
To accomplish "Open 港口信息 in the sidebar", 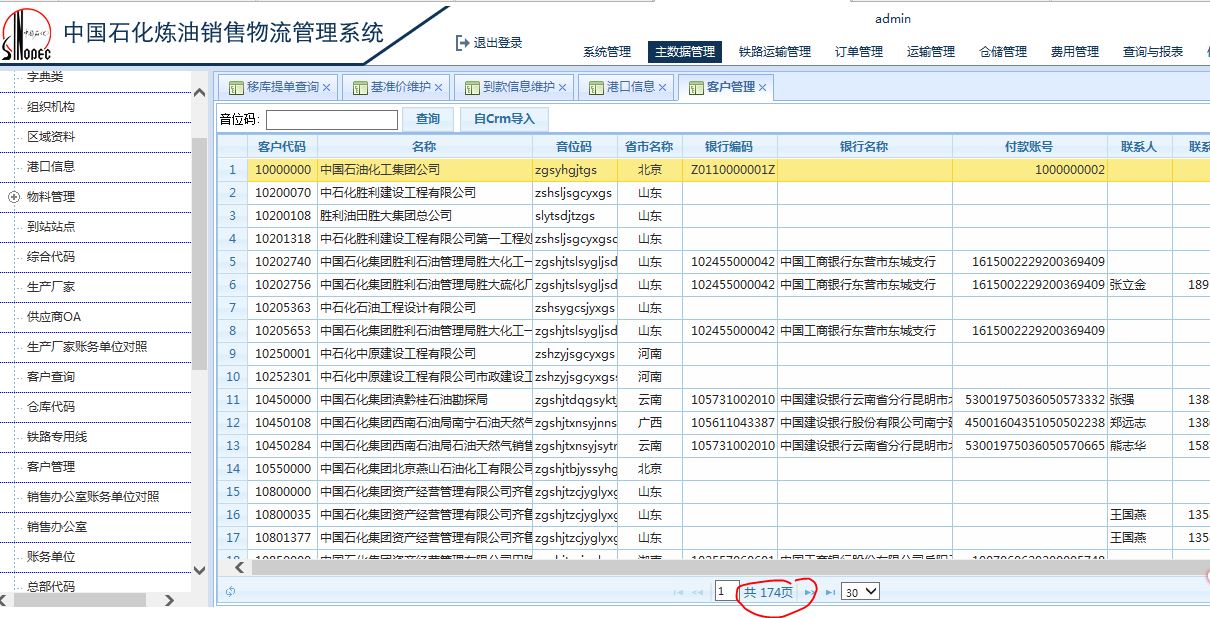I will [x=51, y=167].
